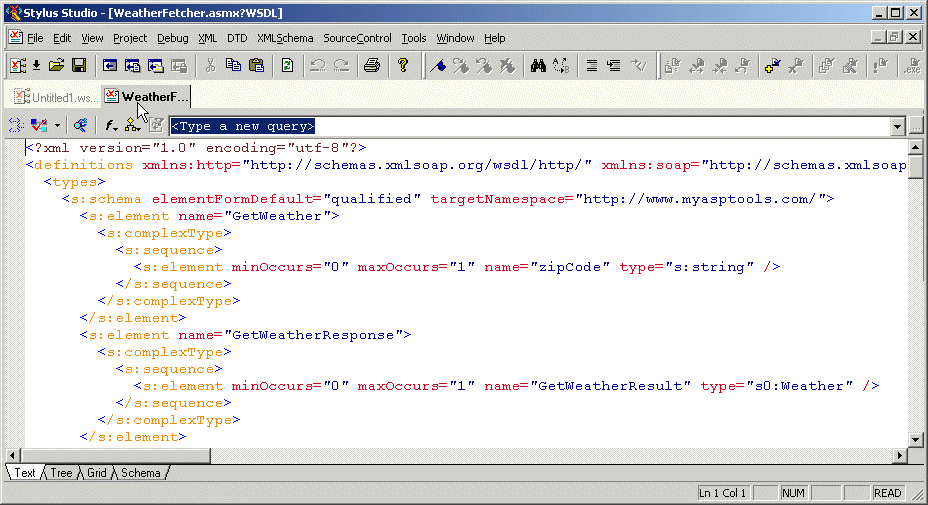Image resolution: width=928 pixels, height=505 pixels.
Task: Open help with the yellow question mark icon
Action: click(403, 66)
